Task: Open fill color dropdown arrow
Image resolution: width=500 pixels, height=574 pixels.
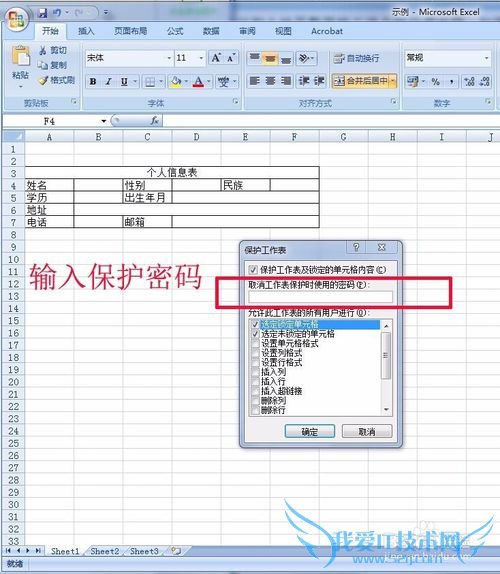Action: point(186,81)
